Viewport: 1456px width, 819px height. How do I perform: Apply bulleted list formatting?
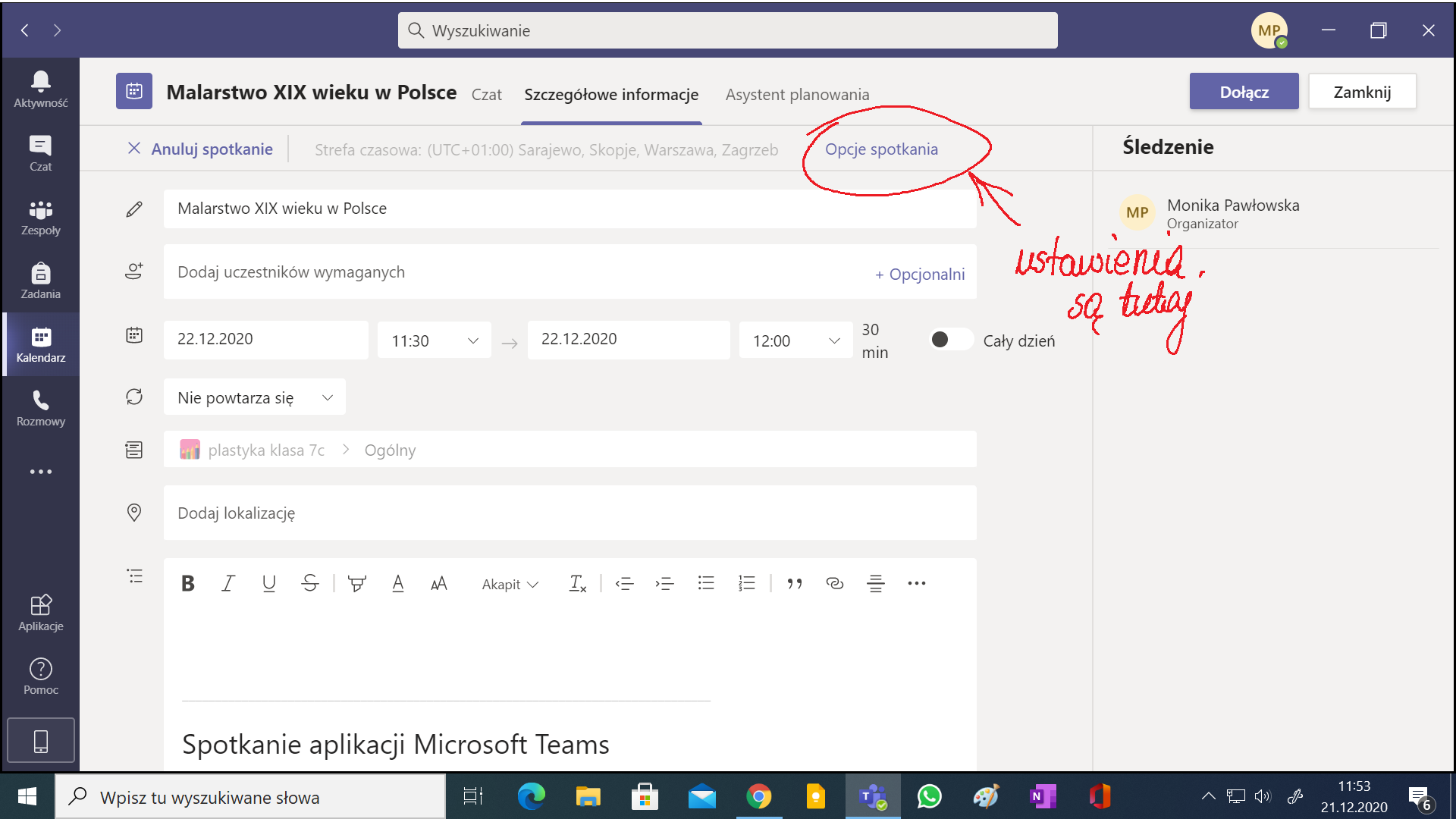(x=706, y=582)
